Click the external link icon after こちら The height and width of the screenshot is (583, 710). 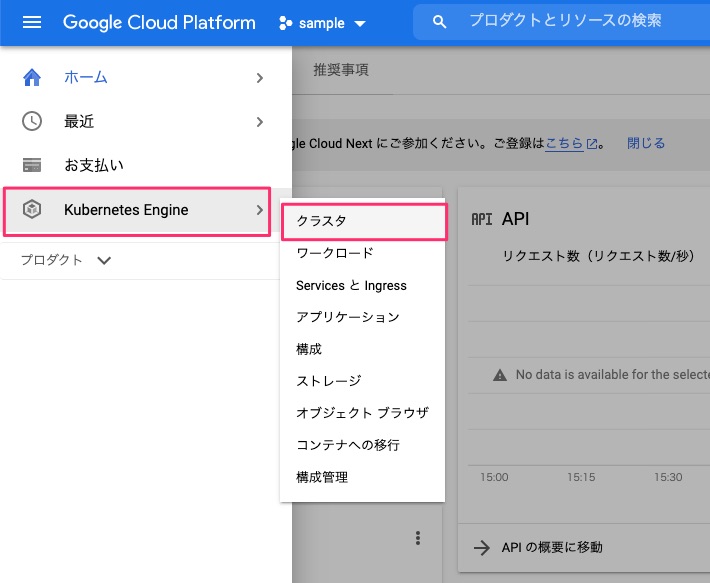pos(592,144)
